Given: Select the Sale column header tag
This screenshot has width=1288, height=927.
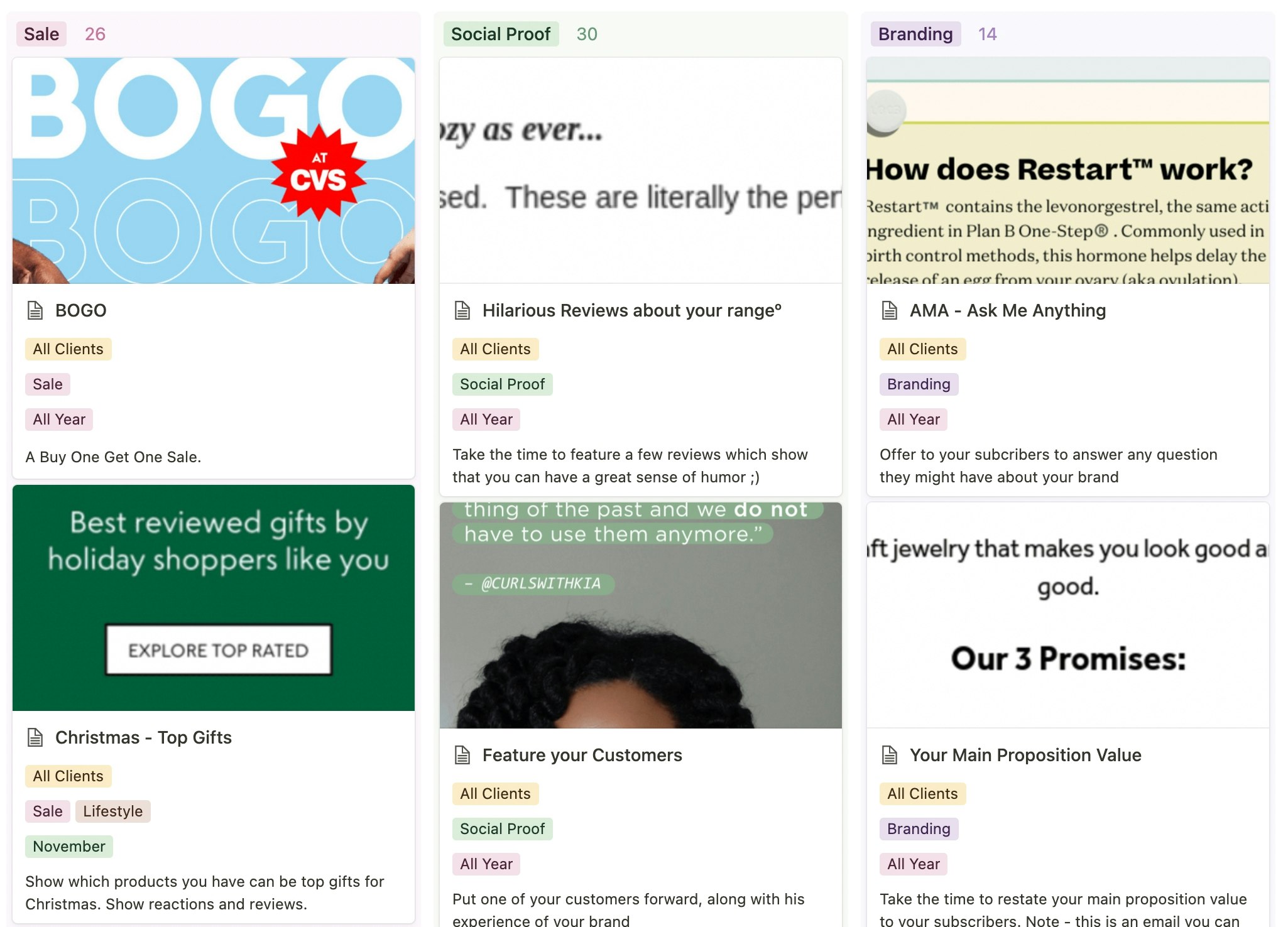Looking at the screenshot, I should click(x=41, y=34).
